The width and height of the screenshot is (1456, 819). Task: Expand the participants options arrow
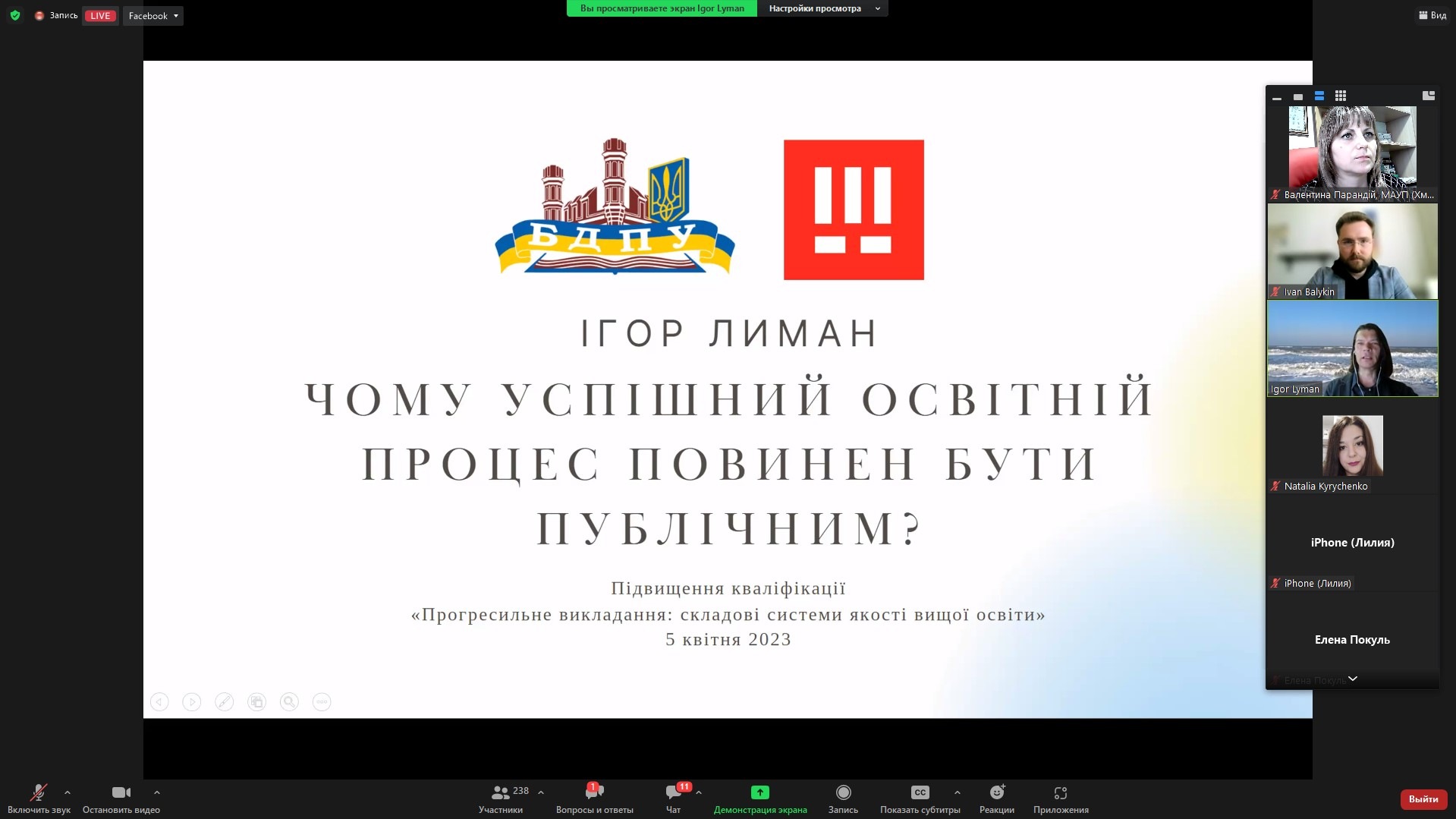541,792
